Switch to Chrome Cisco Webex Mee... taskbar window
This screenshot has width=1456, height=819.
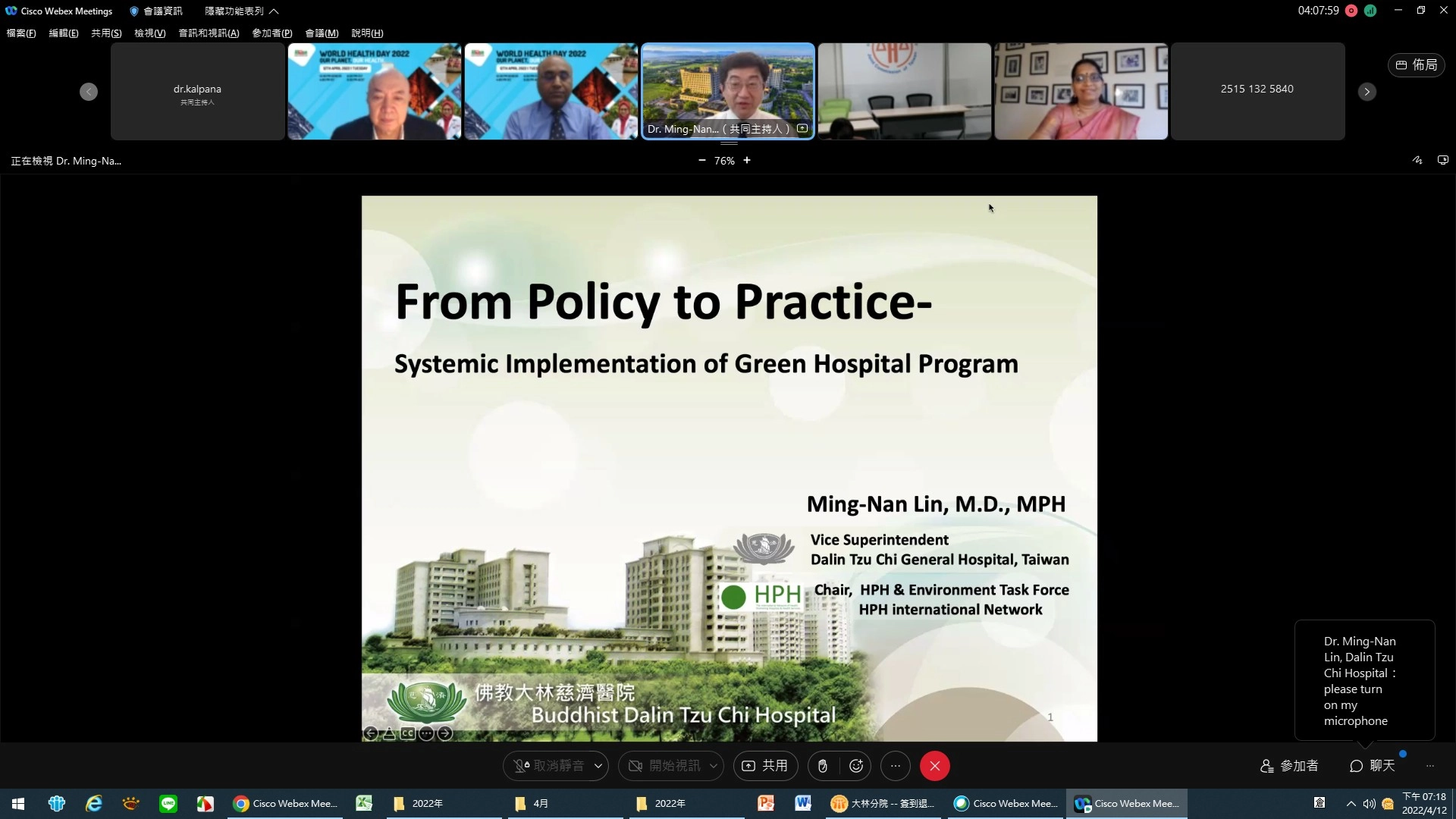[285, 804]
